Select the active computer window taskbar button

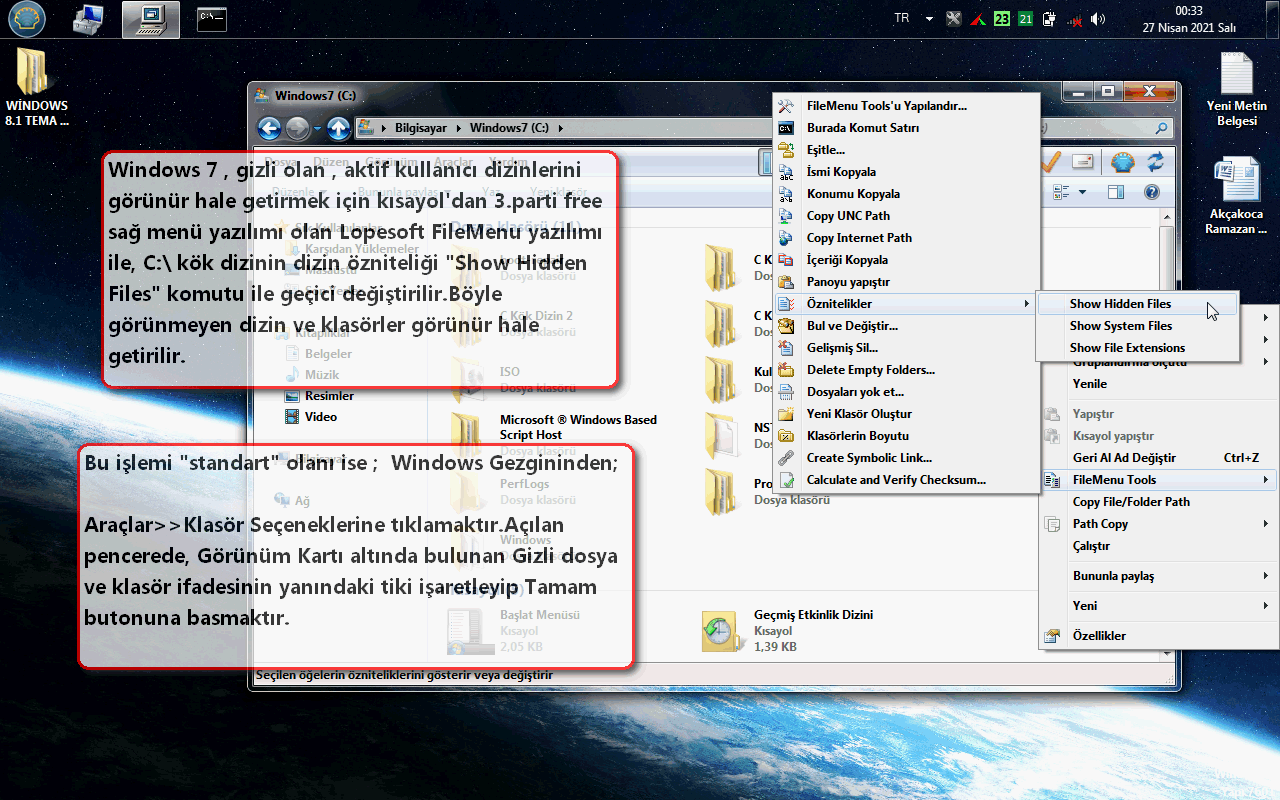[151, 19]
